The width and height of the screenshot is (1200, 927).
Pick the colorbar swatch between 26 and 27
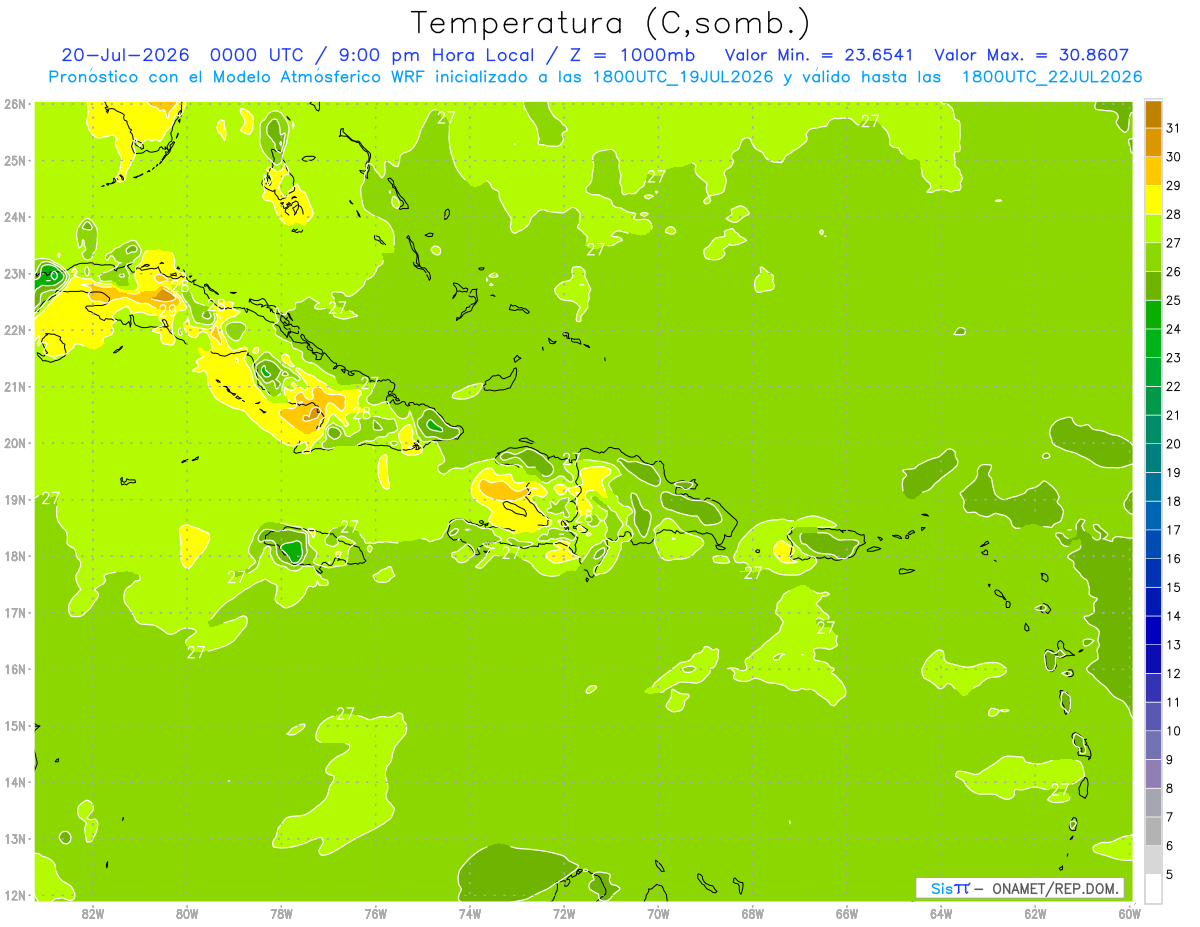1153,257
